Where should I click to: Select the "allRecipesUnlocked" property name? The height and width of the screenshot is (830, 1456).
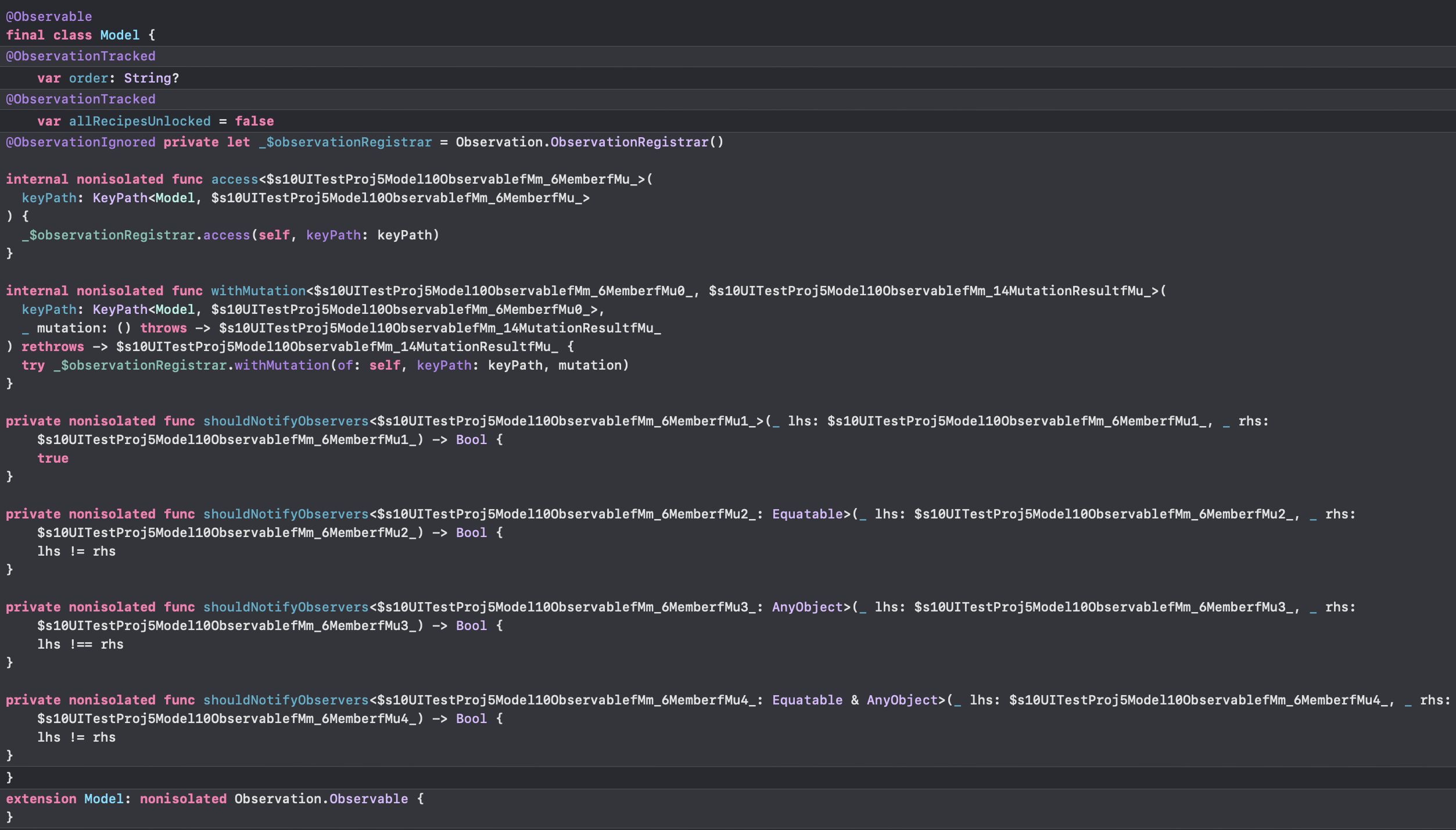(x=140, y=121)
